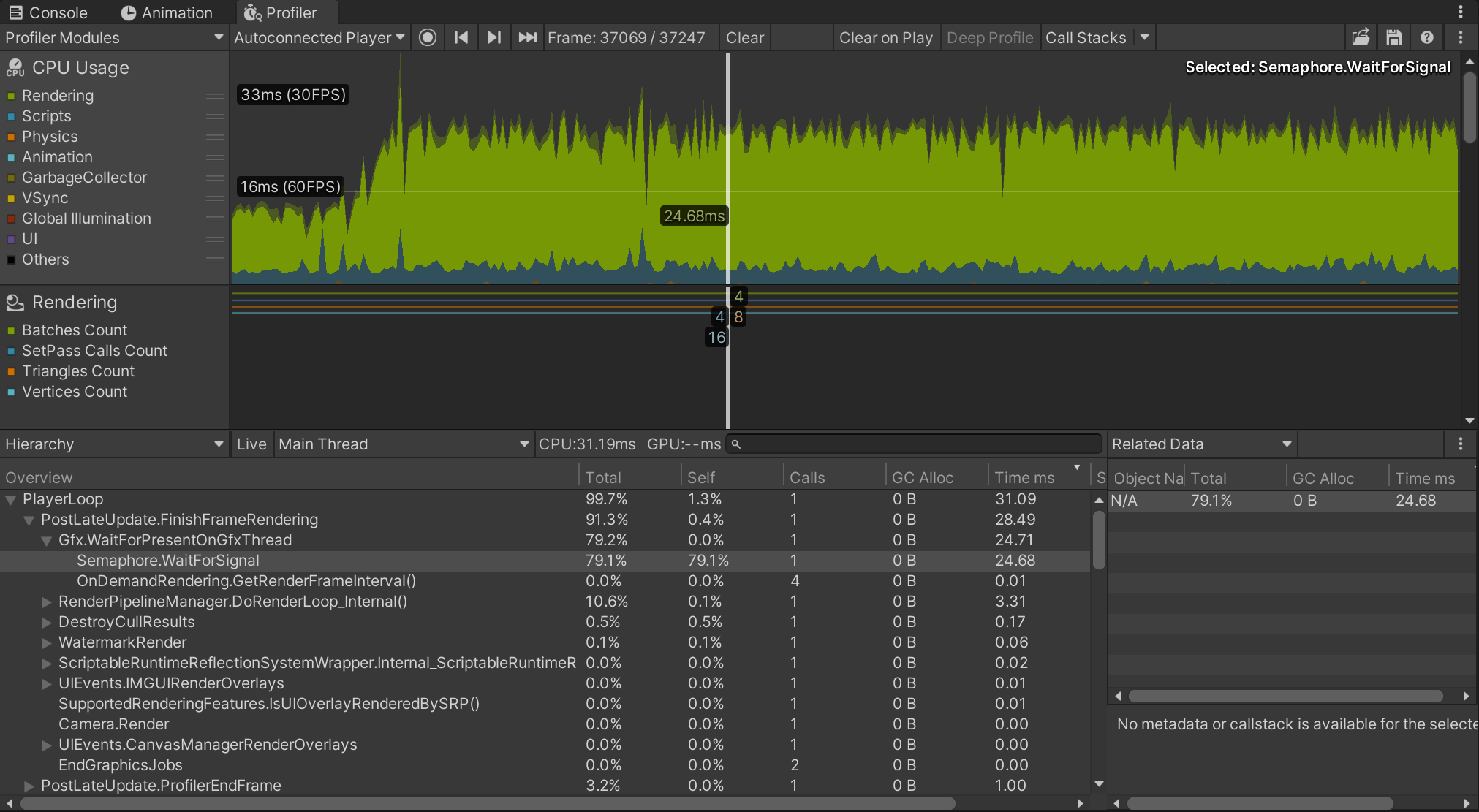Expand the WatermarkRender row

click(46, 643)
